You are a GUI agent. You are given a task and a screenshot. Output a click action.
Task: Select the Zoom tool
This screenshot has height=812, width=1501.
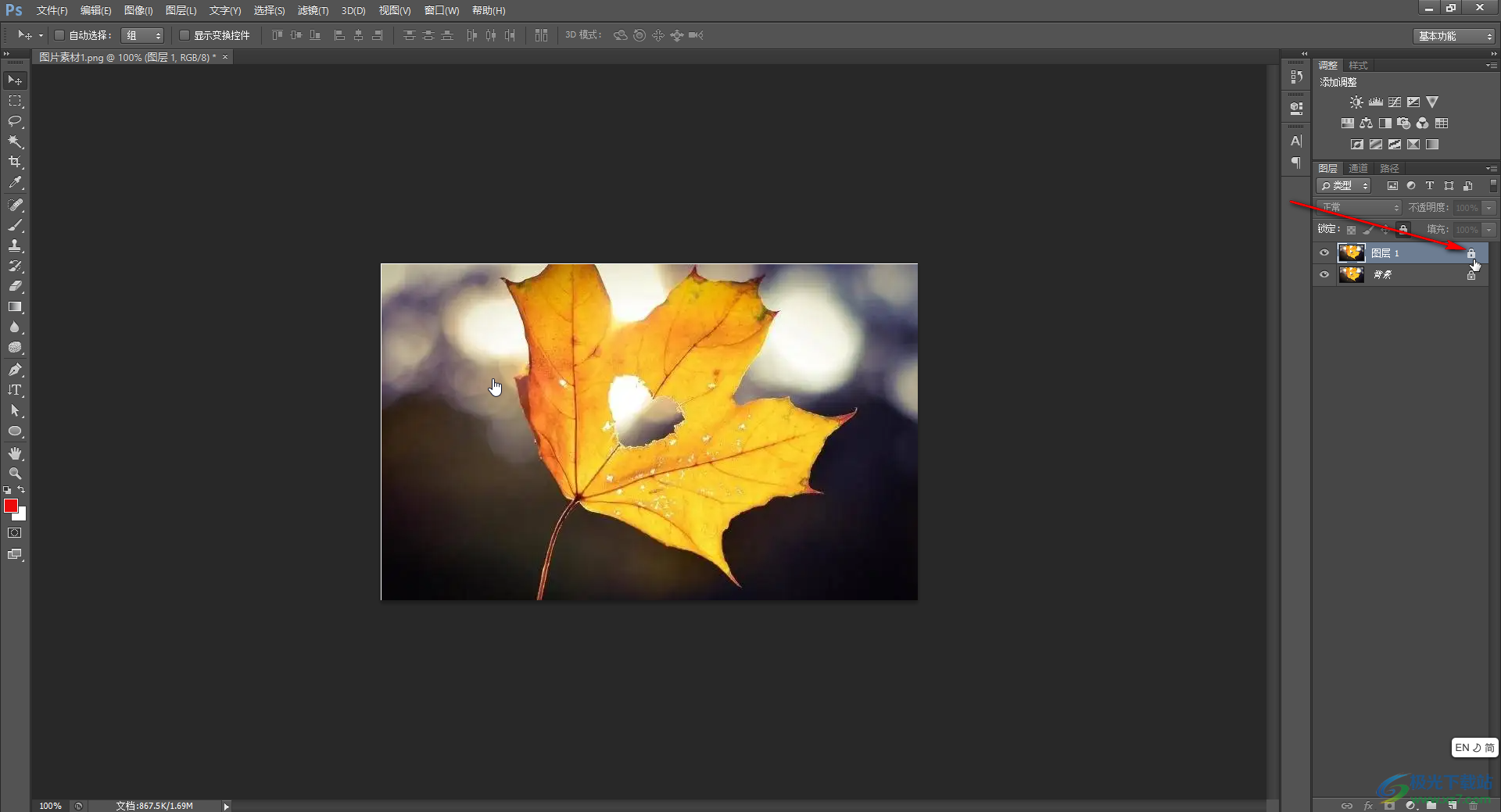[x=15, y=474]
